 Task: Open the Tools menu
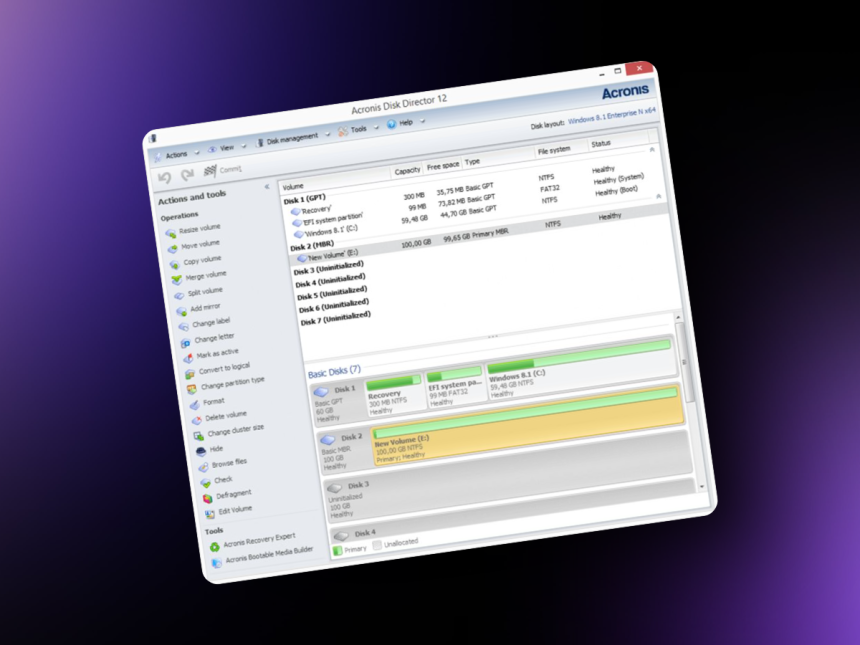coord(359,129)
